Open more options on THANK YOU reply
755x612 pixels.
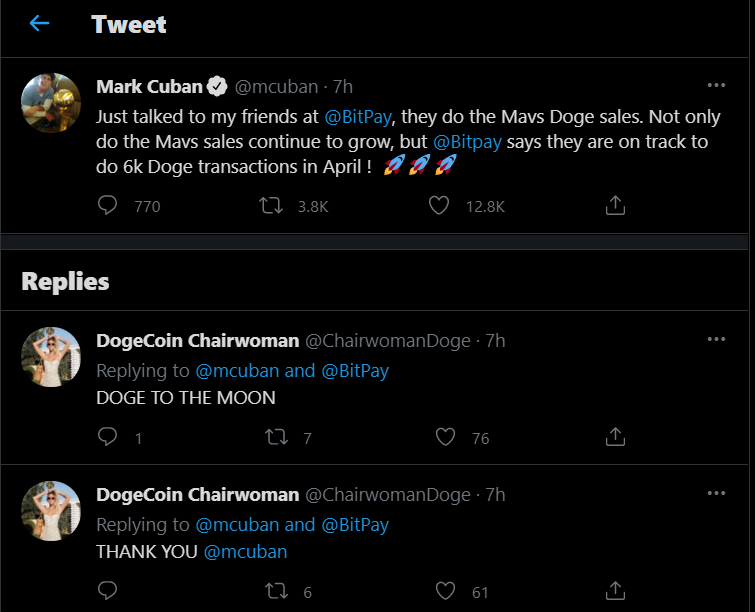click(716, 494)
